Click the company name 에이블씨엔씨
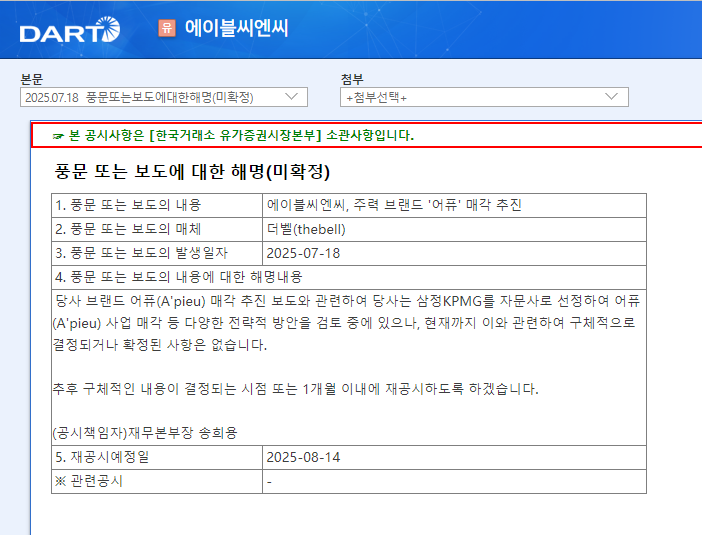 point(237,28)
